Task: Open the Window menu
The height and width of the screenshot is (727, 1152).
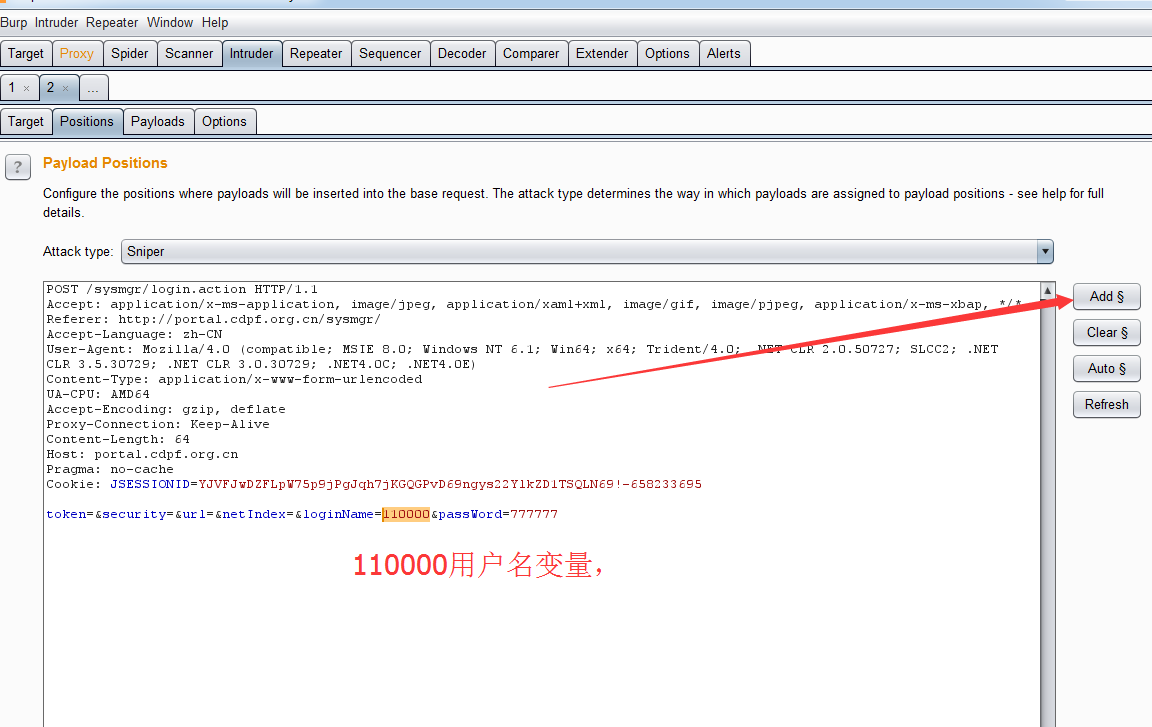Action: [170, 23]
